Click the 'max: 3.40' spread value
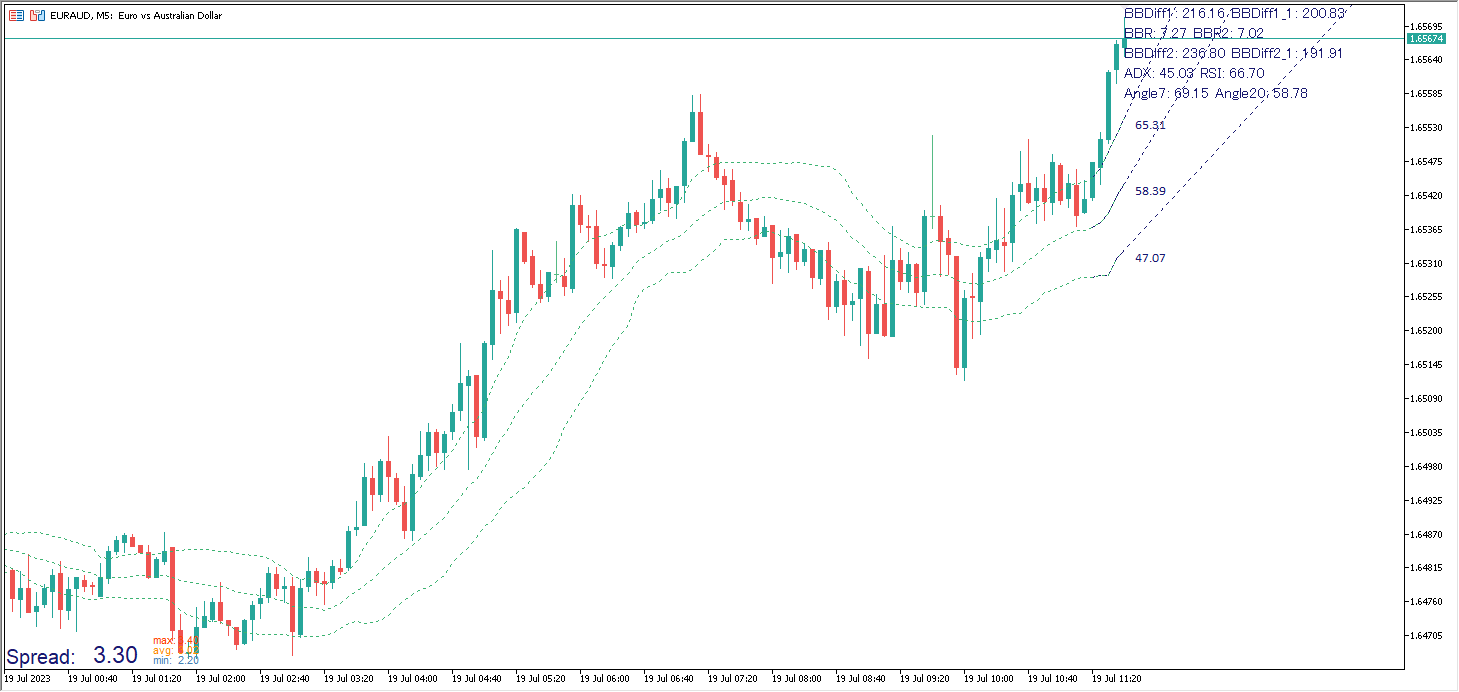The height and width of the screenshot is (692, 1459). coord(176,640)
